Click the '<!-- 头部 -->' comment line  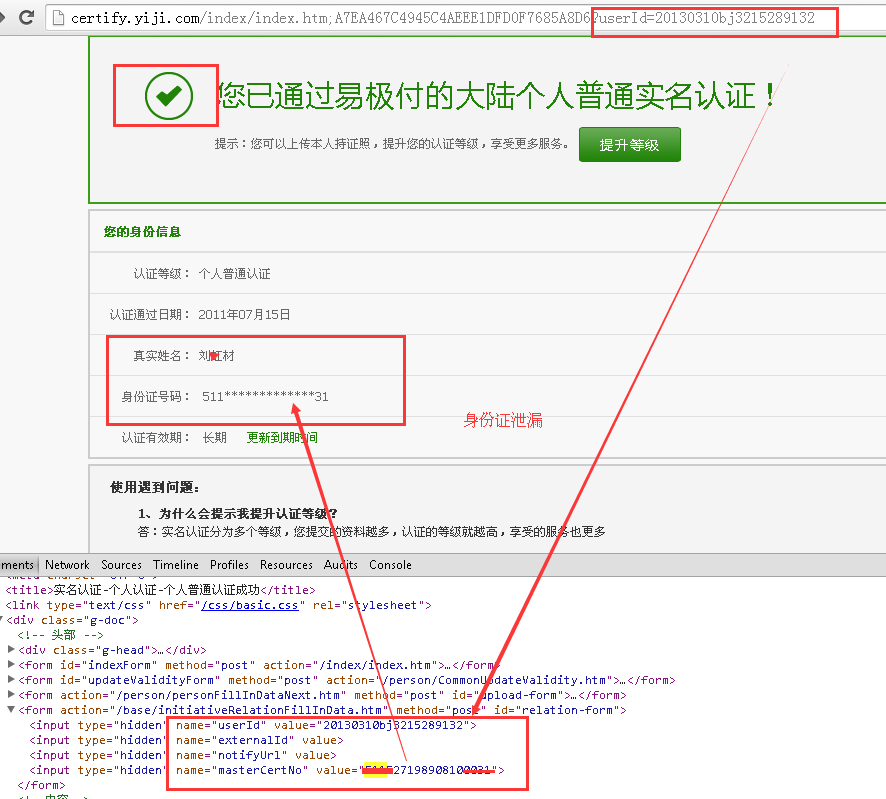pyautogui.click(x=60, y=635)
